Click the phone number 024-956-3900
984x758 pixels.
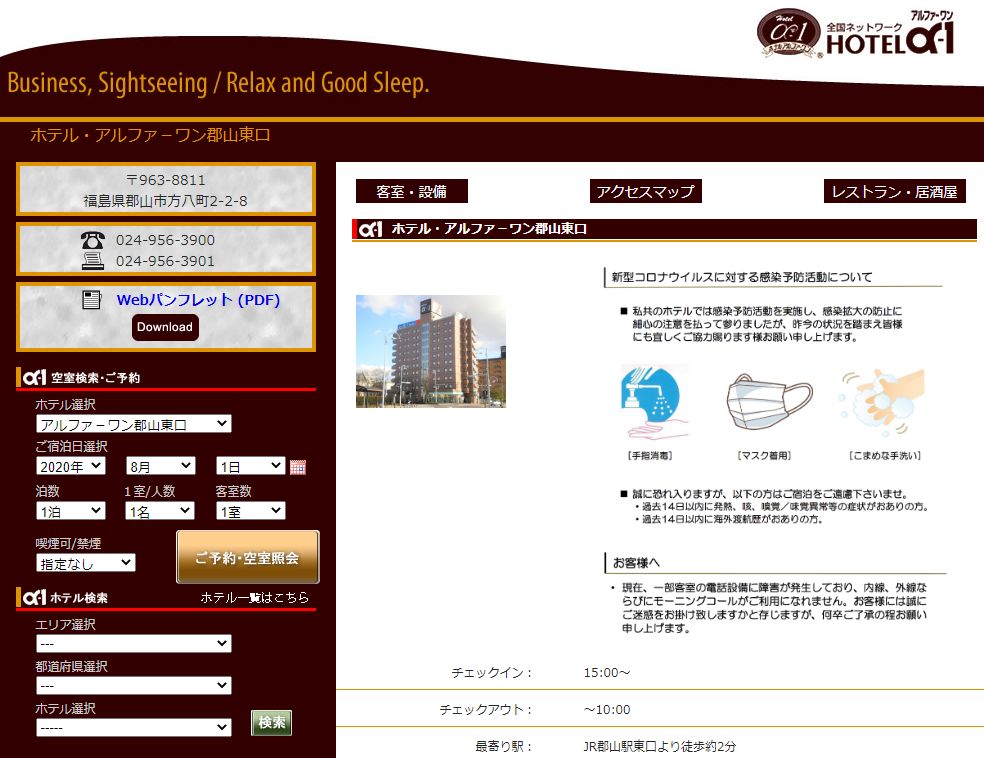coord(165,240)
